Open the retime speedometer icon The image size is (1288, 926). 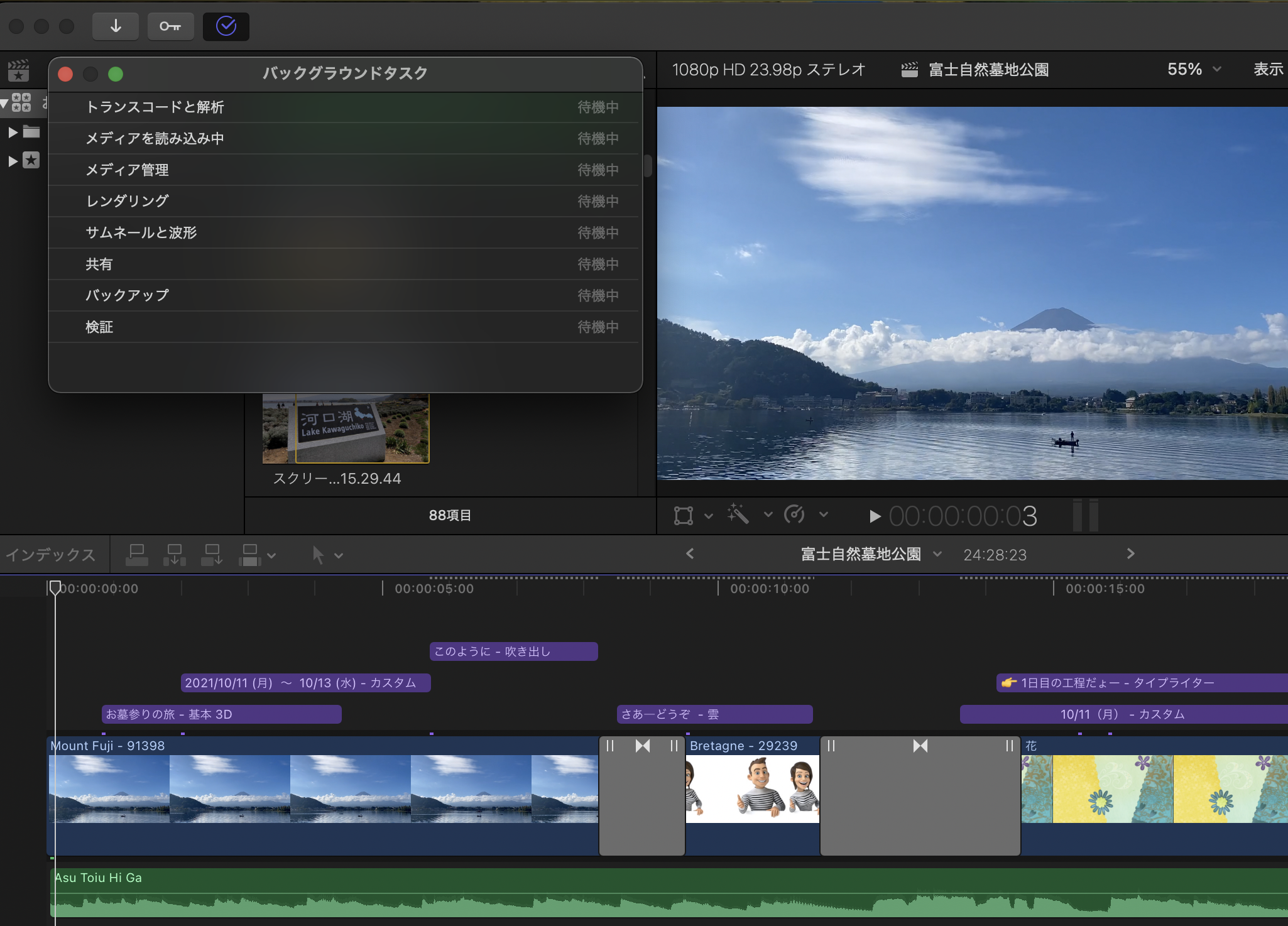[794, 515]
